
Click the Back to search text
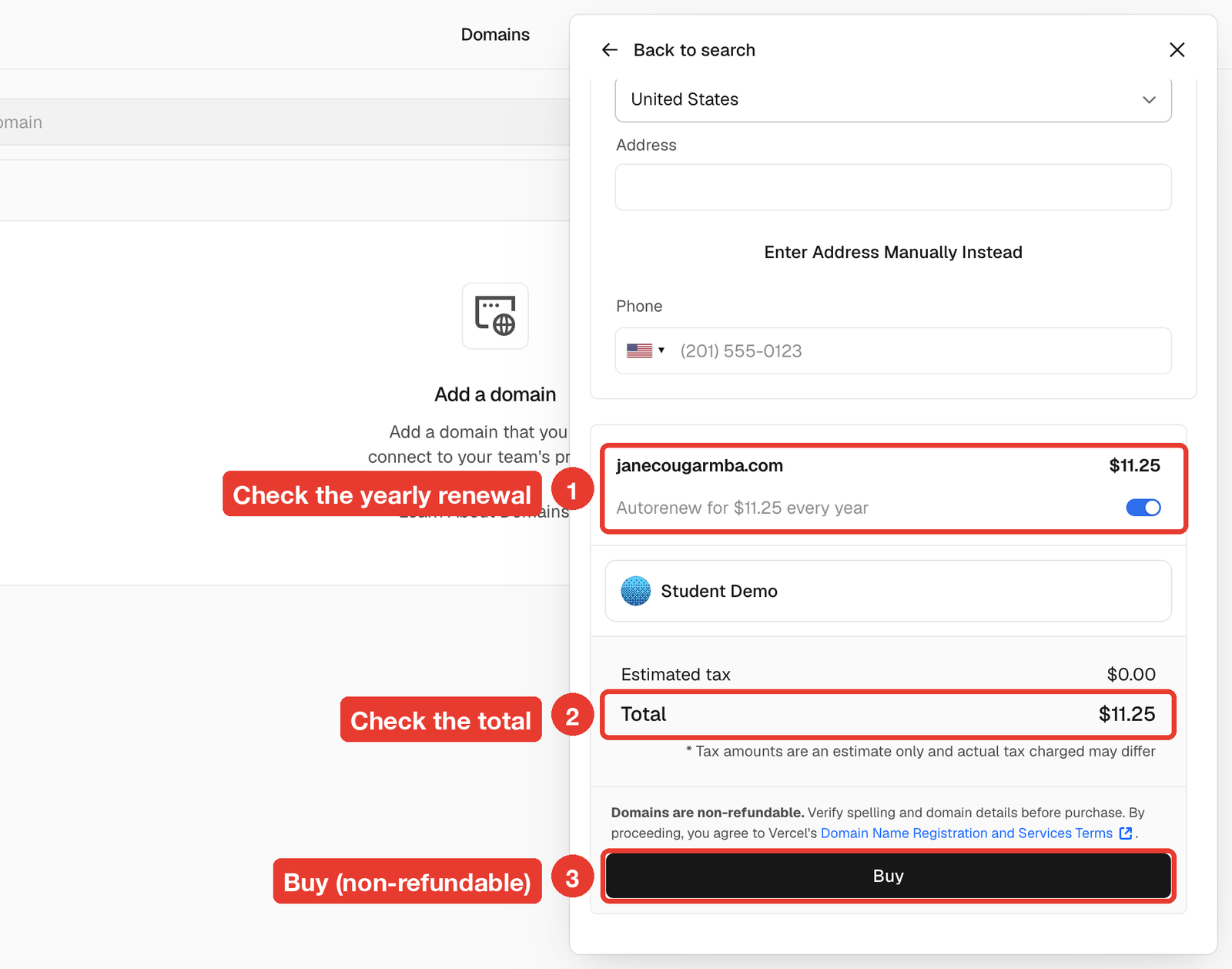point(695,50)
